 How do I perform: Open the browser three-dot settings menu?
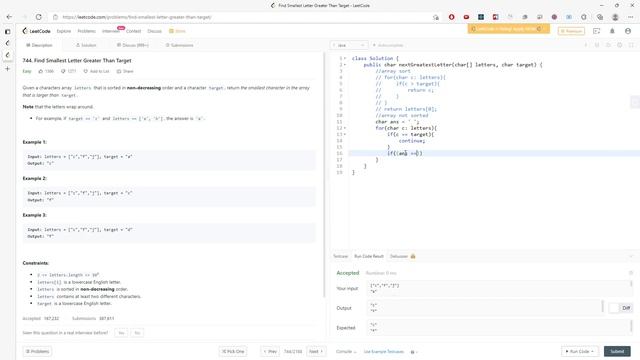pyautogui.click(x=631, y=17)
